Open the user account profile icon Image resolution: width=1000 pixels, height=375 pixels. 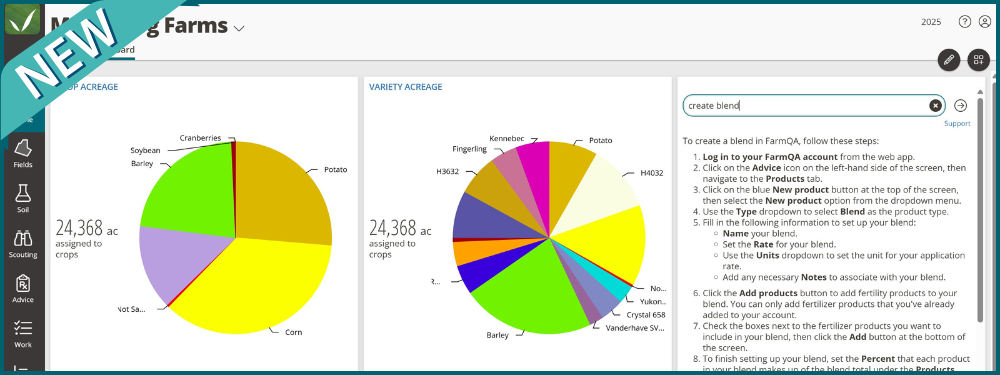tap(985, 22)
